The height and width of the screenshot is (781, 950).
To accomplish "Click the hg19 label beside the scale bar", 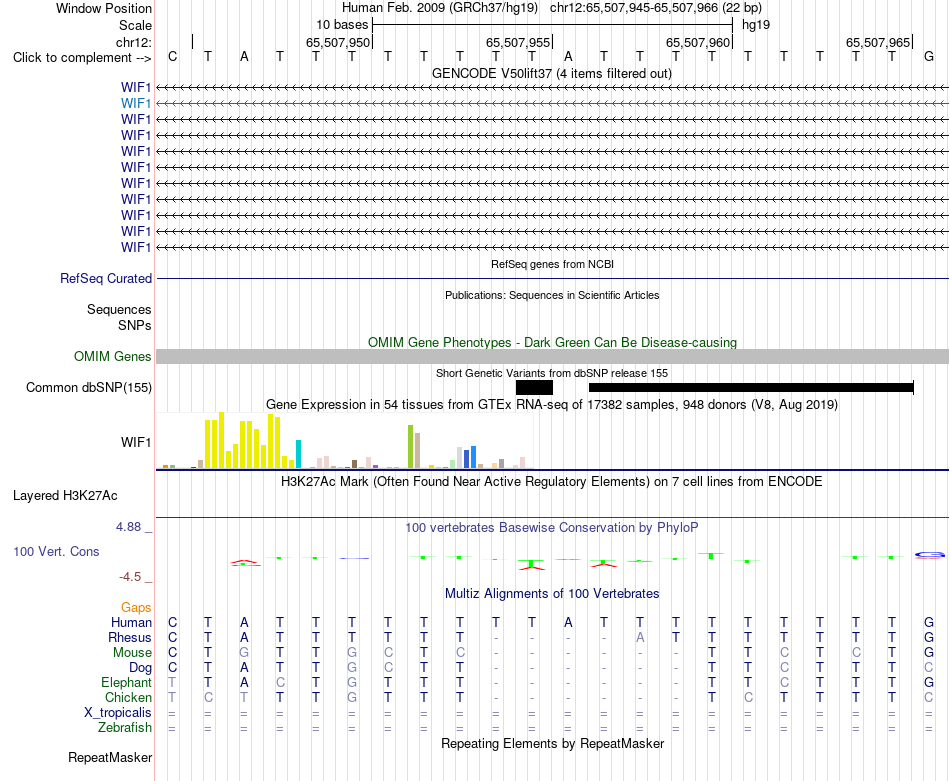I will (756, 25).
